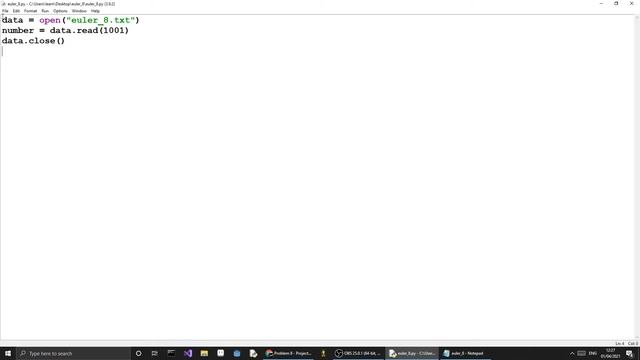The width and height of the screenshot is (640, 360).
Task: Click the Windows Start button
Action: coord(8,353)
